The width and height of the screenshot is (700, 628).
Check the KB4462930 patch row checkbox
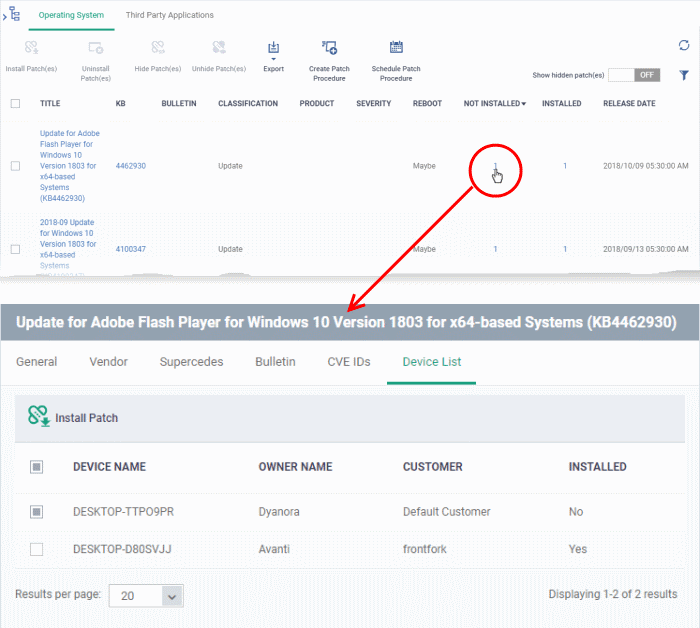15,166
